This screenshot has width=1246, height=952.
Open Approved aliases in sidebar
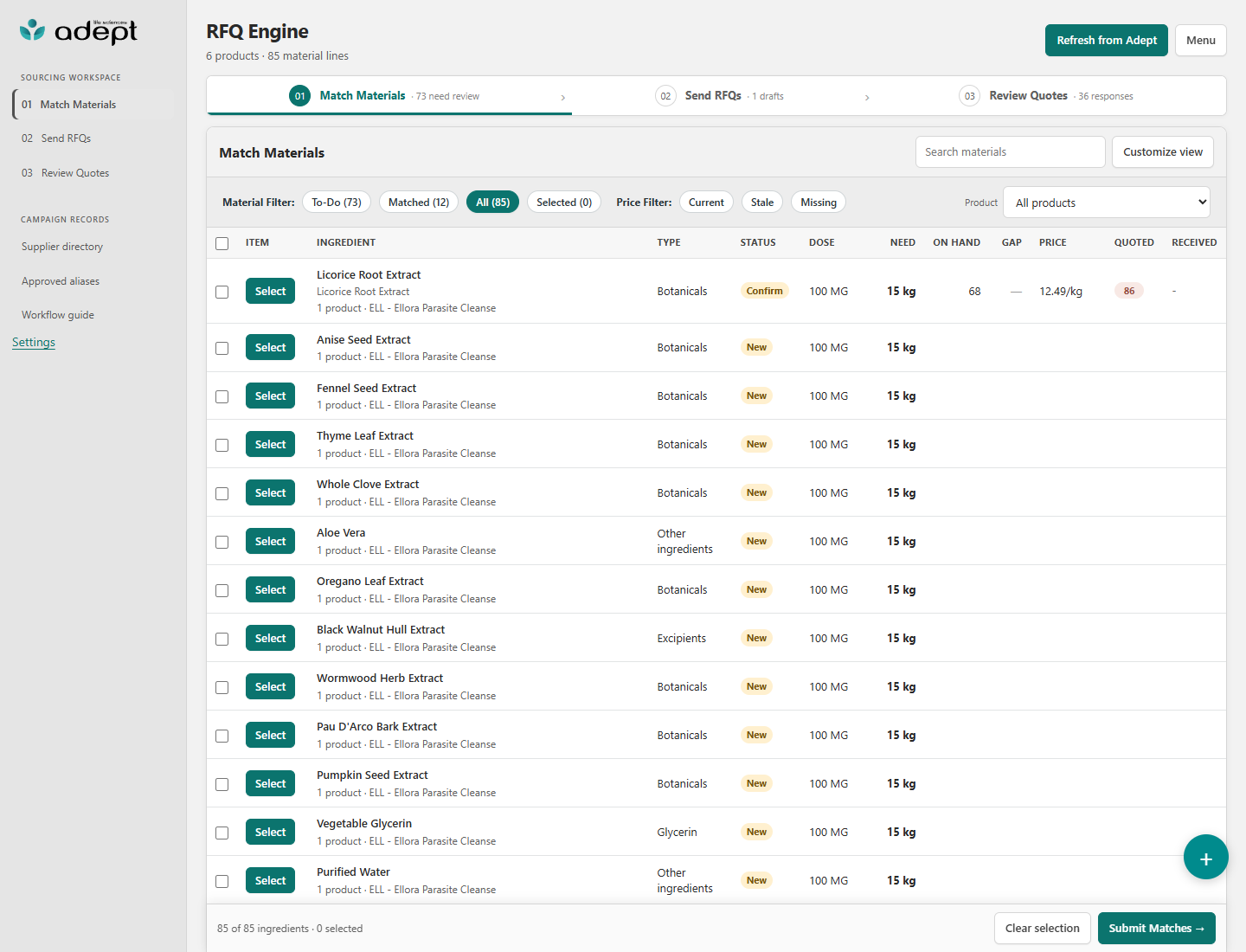coord(61,281)
